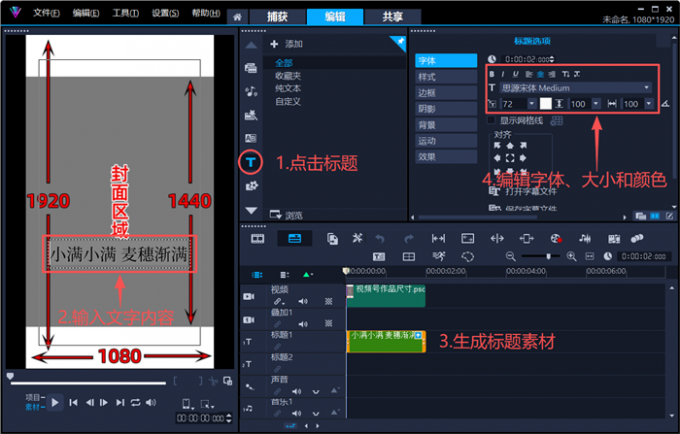
Task: Mute the 视频 track
Action: click(303, 301)
